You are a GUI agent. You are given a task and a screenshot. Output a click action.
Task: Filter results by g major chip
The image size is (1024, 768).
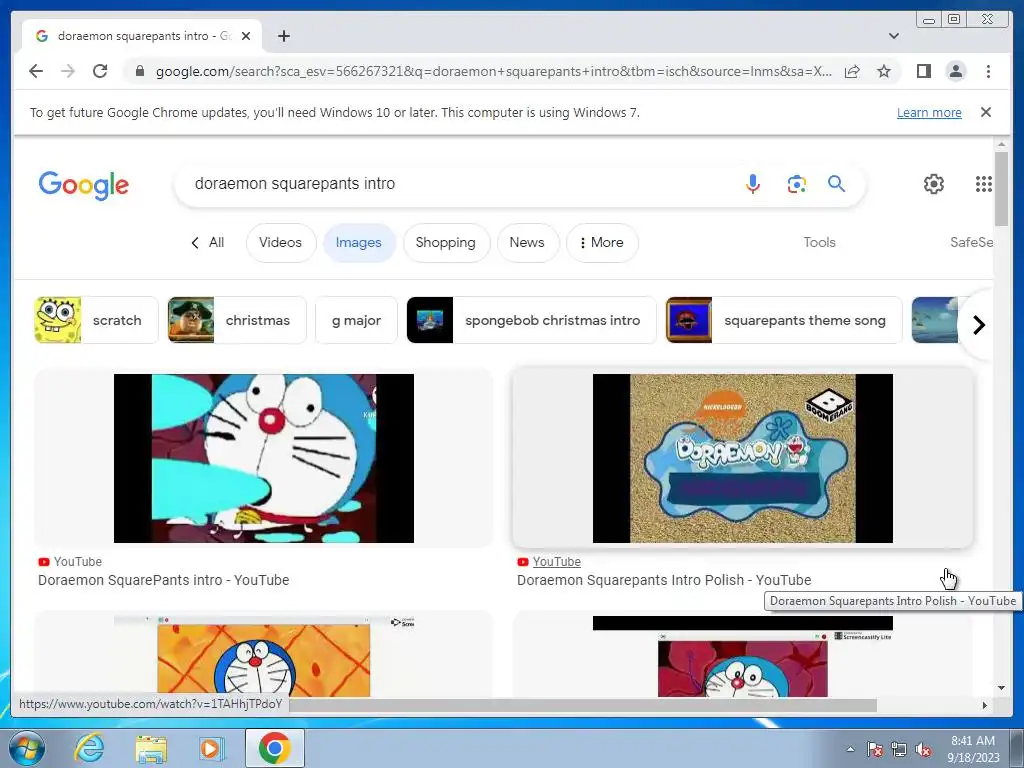(x=356, y=320)
